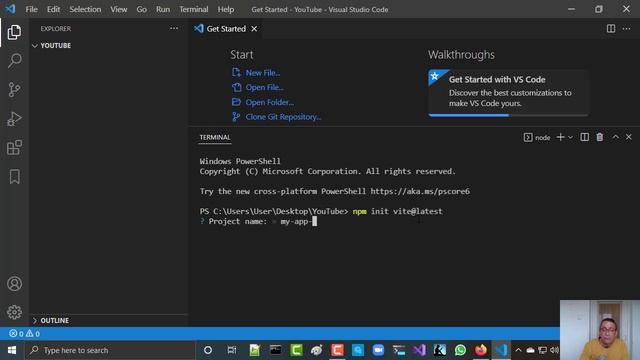Click the npm init vite@latest command text

tap(397, 211)
